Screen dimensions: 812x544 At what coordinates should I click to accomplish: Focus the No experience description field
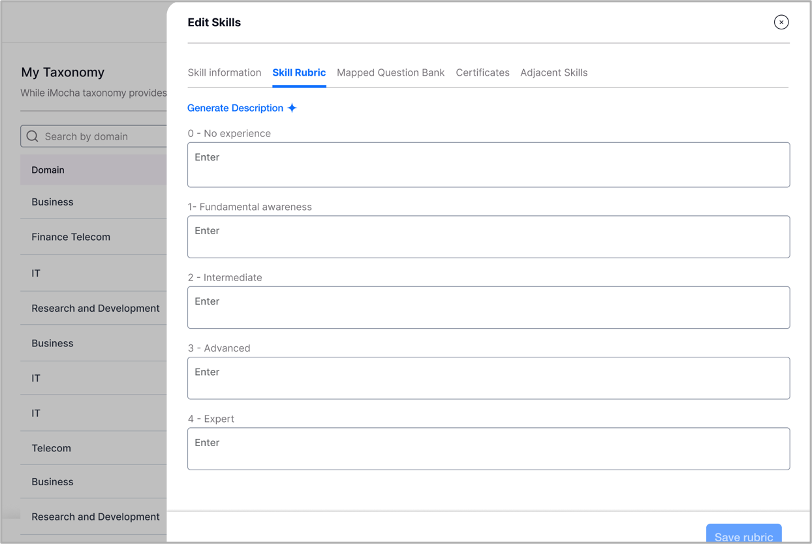point(488,165)
